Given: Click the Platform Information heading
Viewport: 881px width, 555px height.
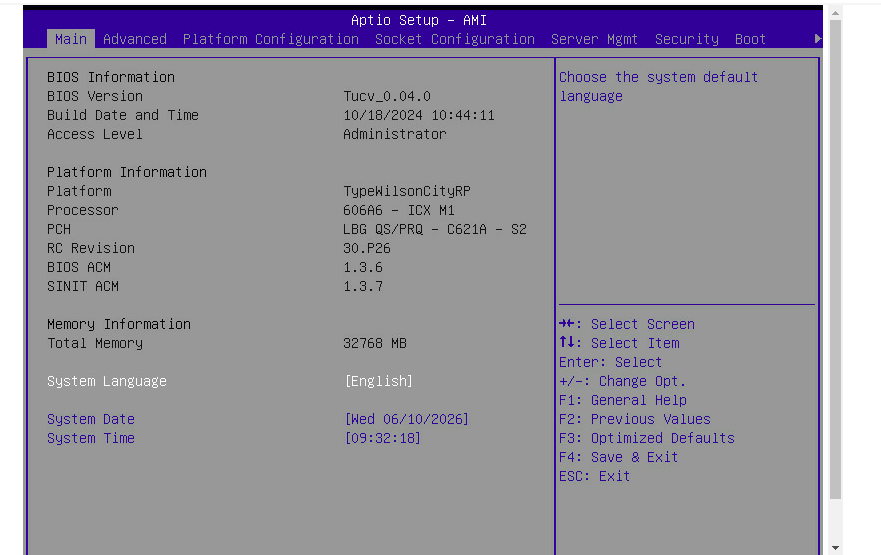Looking at the screenshot, I should pyautogui.click(x=127, y=172).
